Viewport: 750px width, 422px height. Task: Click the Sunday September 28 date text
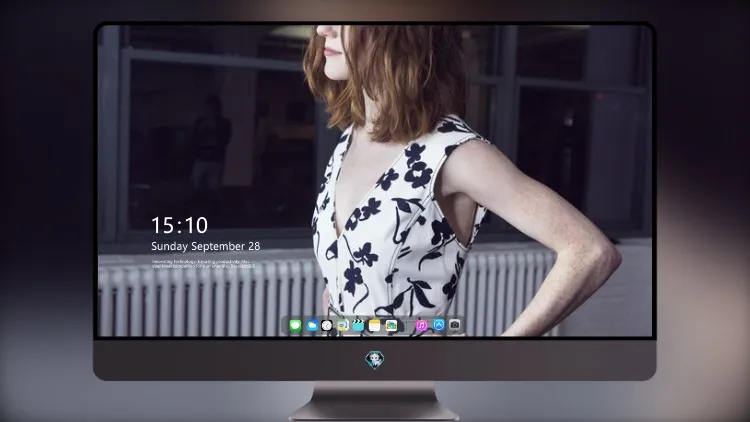click(x=206, y=246)
